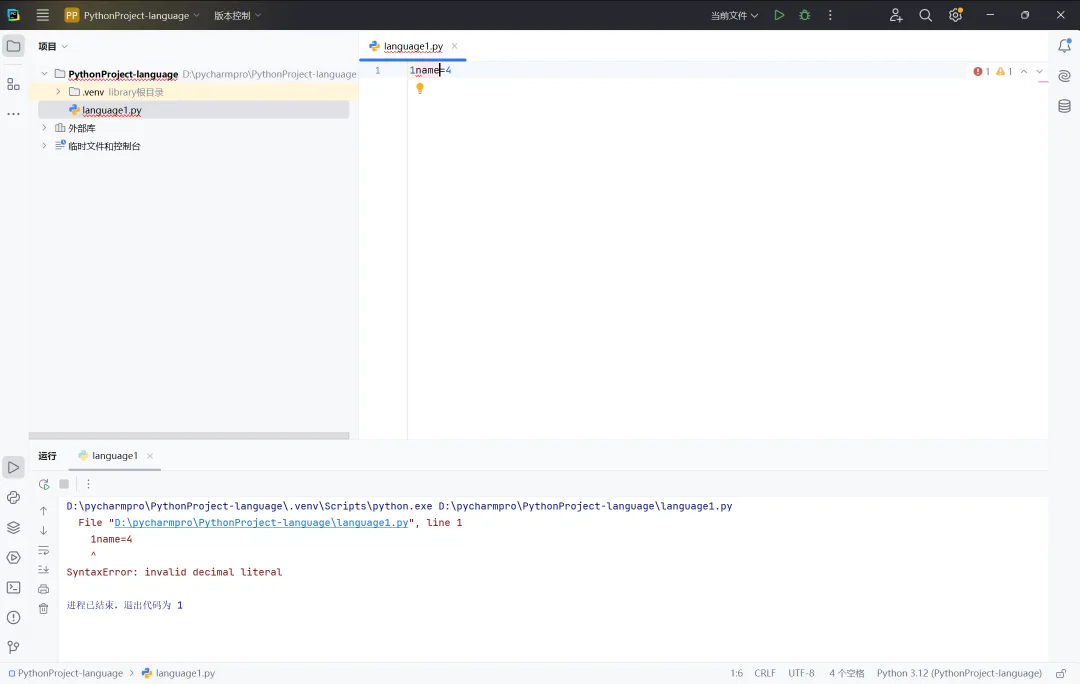
Task: Open Search Everywhere magnifier
Action: tap(926, 15)
